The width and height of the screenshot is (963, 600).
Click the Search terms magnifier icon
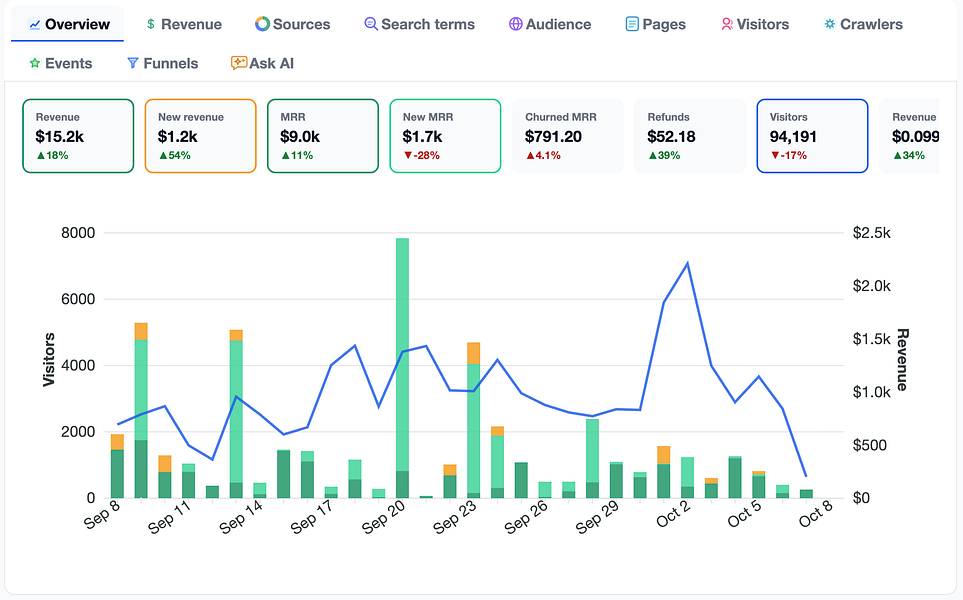(370, 24)
